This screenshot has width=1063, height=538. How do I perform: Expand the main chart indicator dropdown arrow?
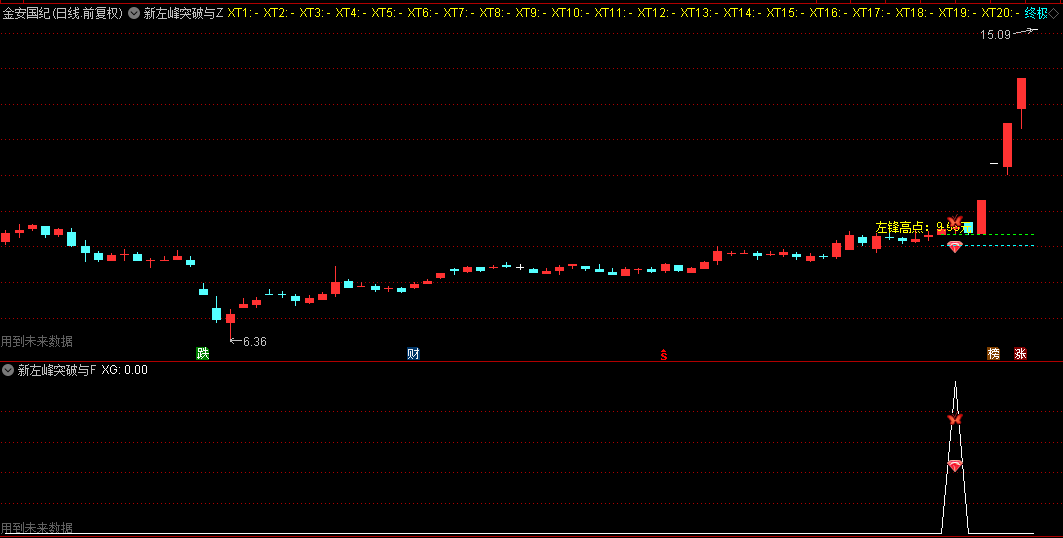(134, 13)
